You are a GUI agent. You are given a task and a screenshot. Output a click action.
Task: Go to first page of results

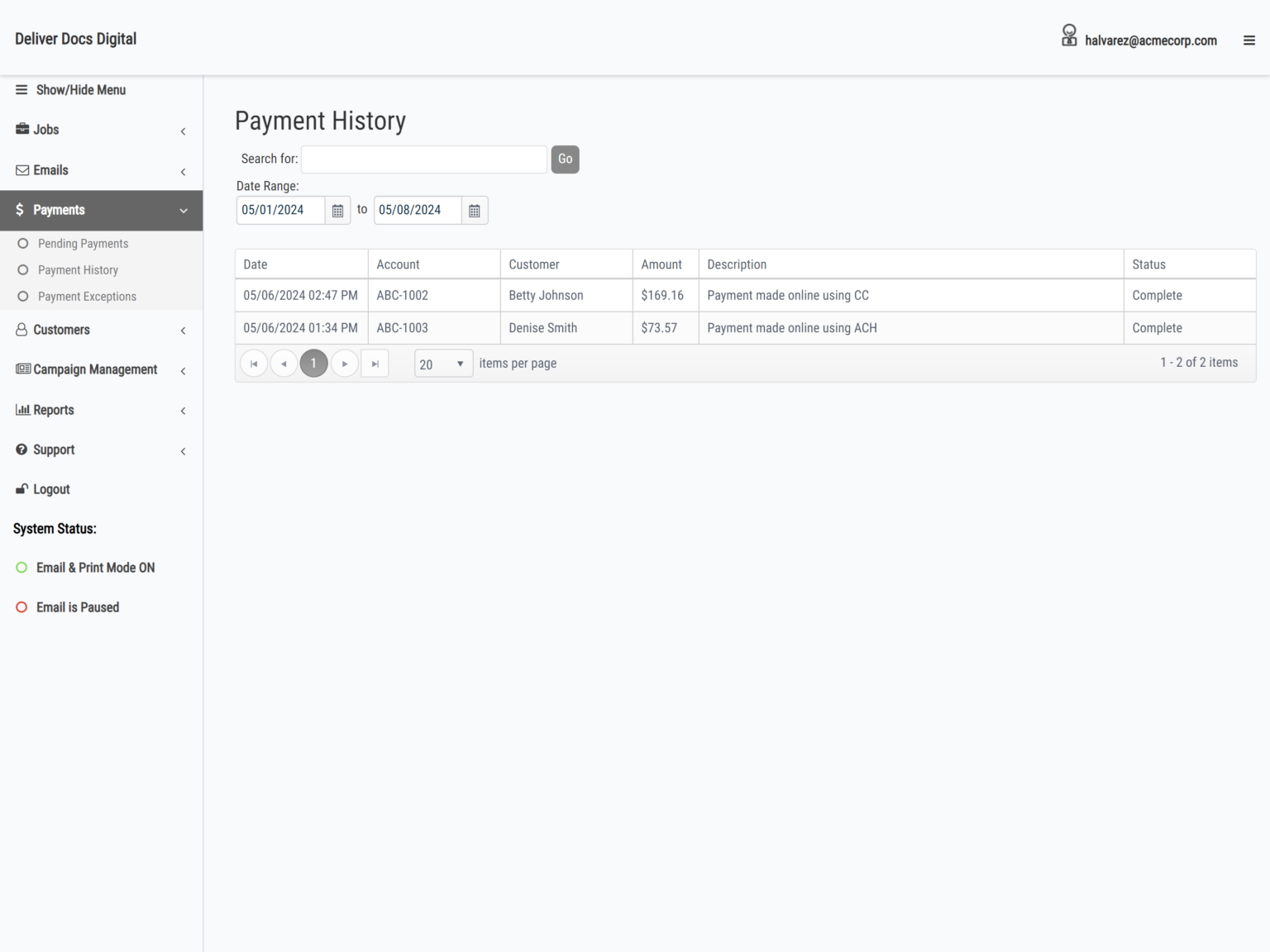[x=254, y=364]
